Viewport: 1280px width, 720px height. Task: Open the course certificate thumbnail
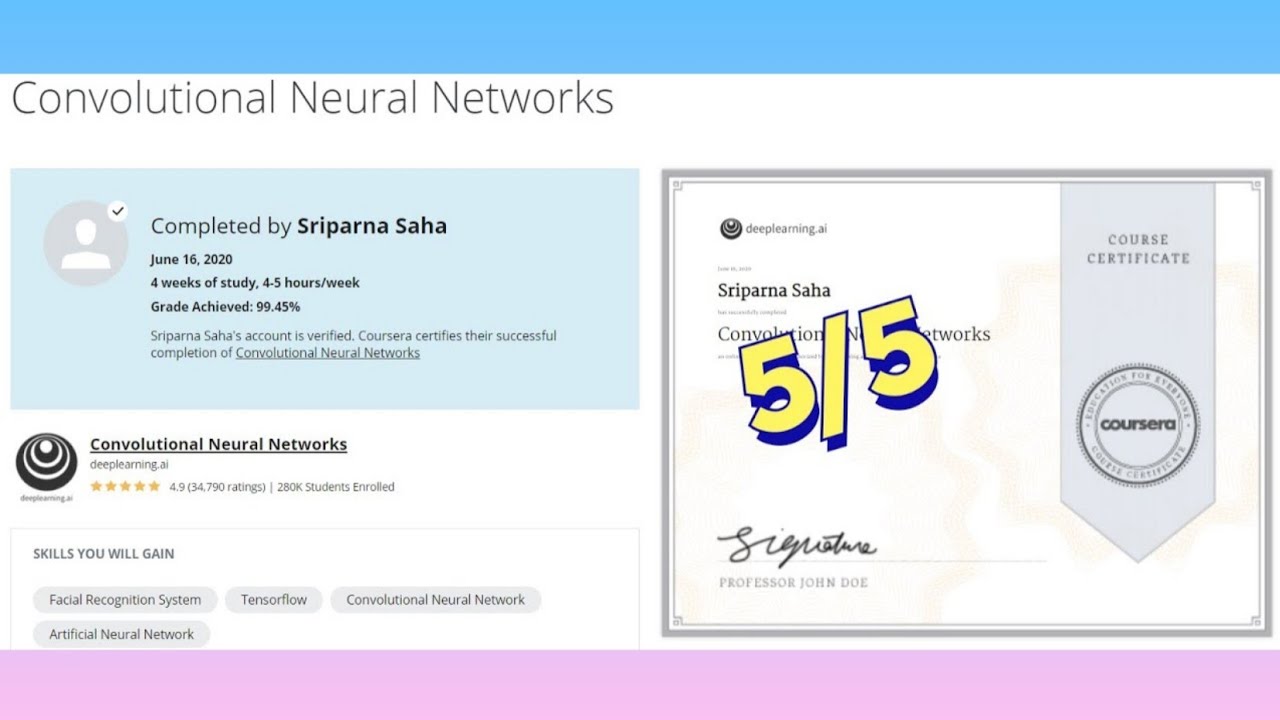click(966, 403)
